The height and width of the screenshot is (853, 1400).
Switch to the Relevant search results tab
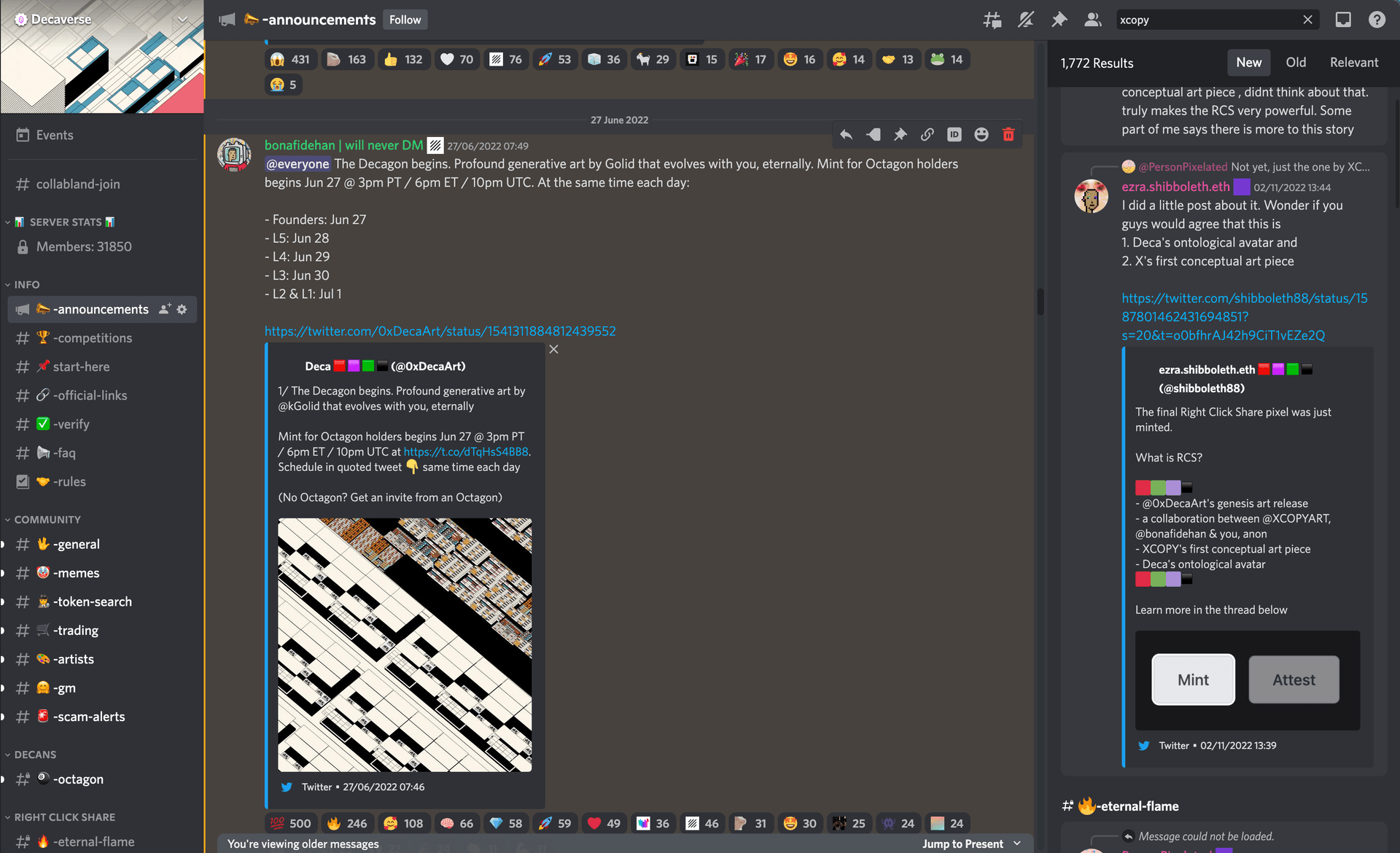1353,63
